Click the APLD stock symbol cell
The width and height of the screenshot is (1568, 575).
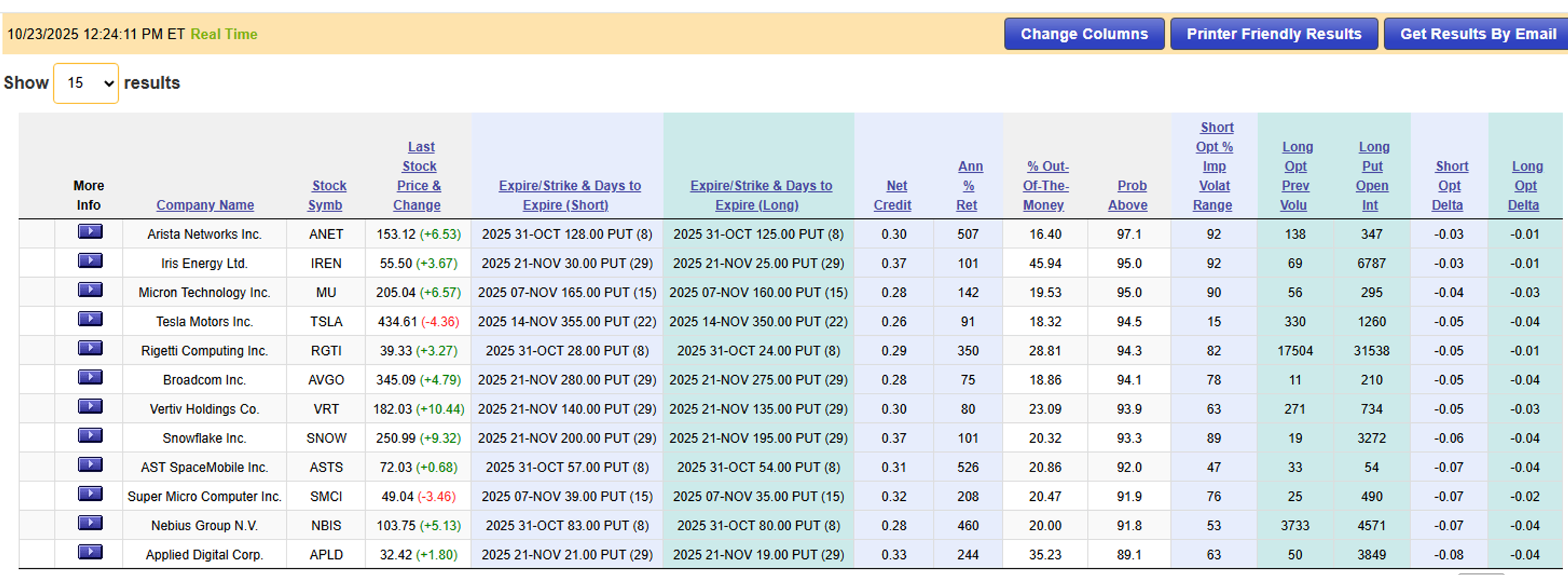pyautogui.click(x=326, y=555)
